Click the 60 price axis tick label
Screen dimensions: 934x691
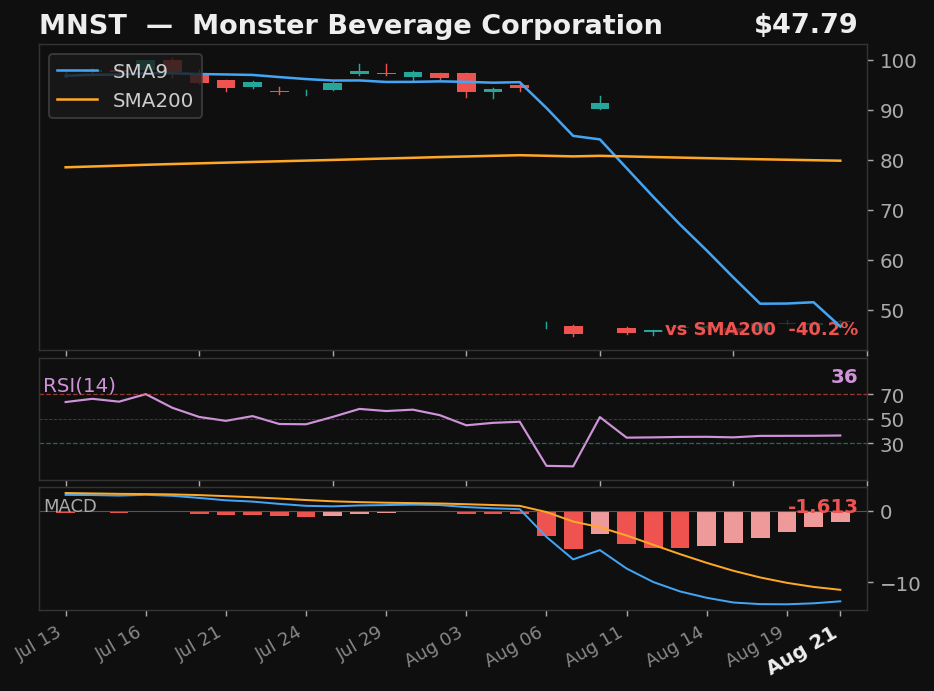tap(891, 261)
